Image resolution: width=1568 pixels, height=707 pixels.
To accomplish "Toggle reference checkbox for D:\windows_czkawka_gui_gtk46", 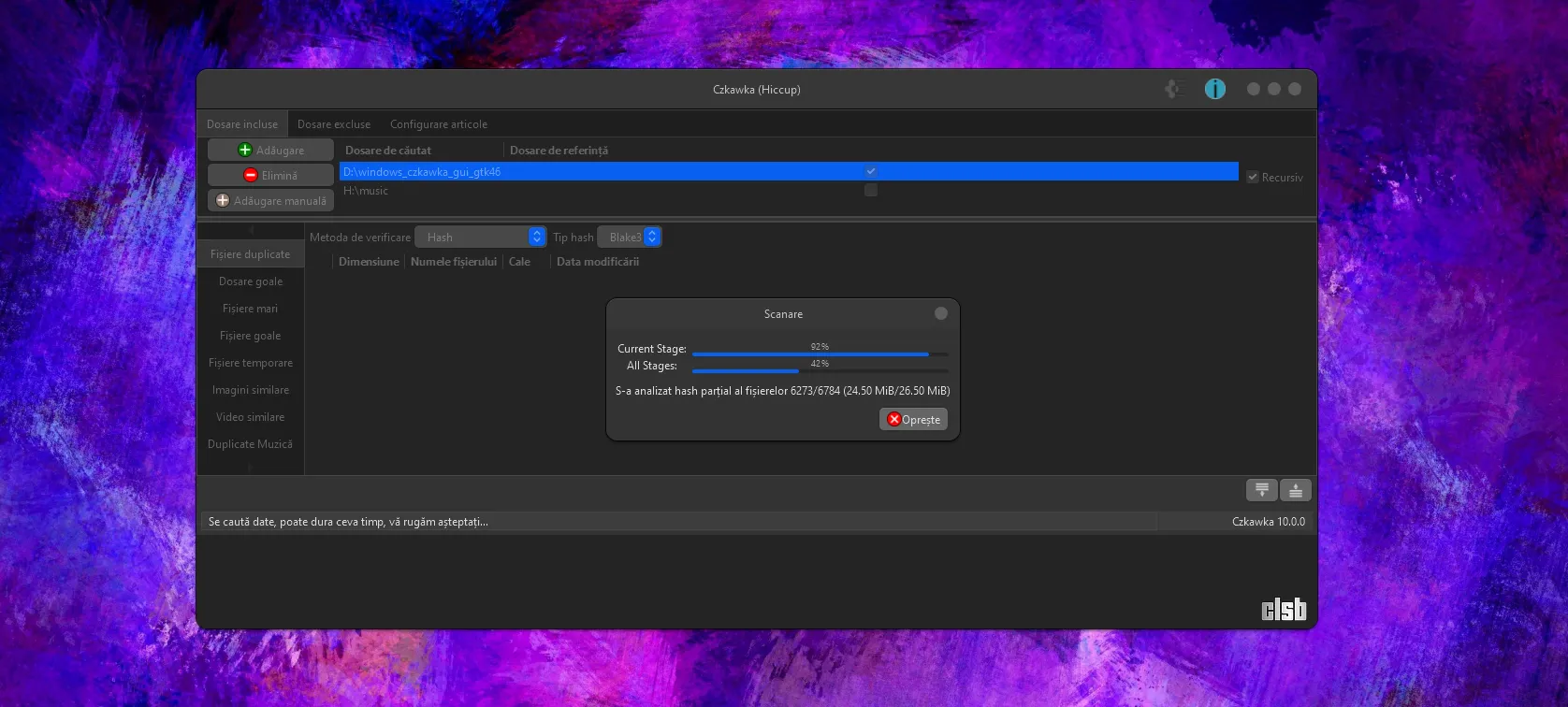I will [x=871, y=171].
